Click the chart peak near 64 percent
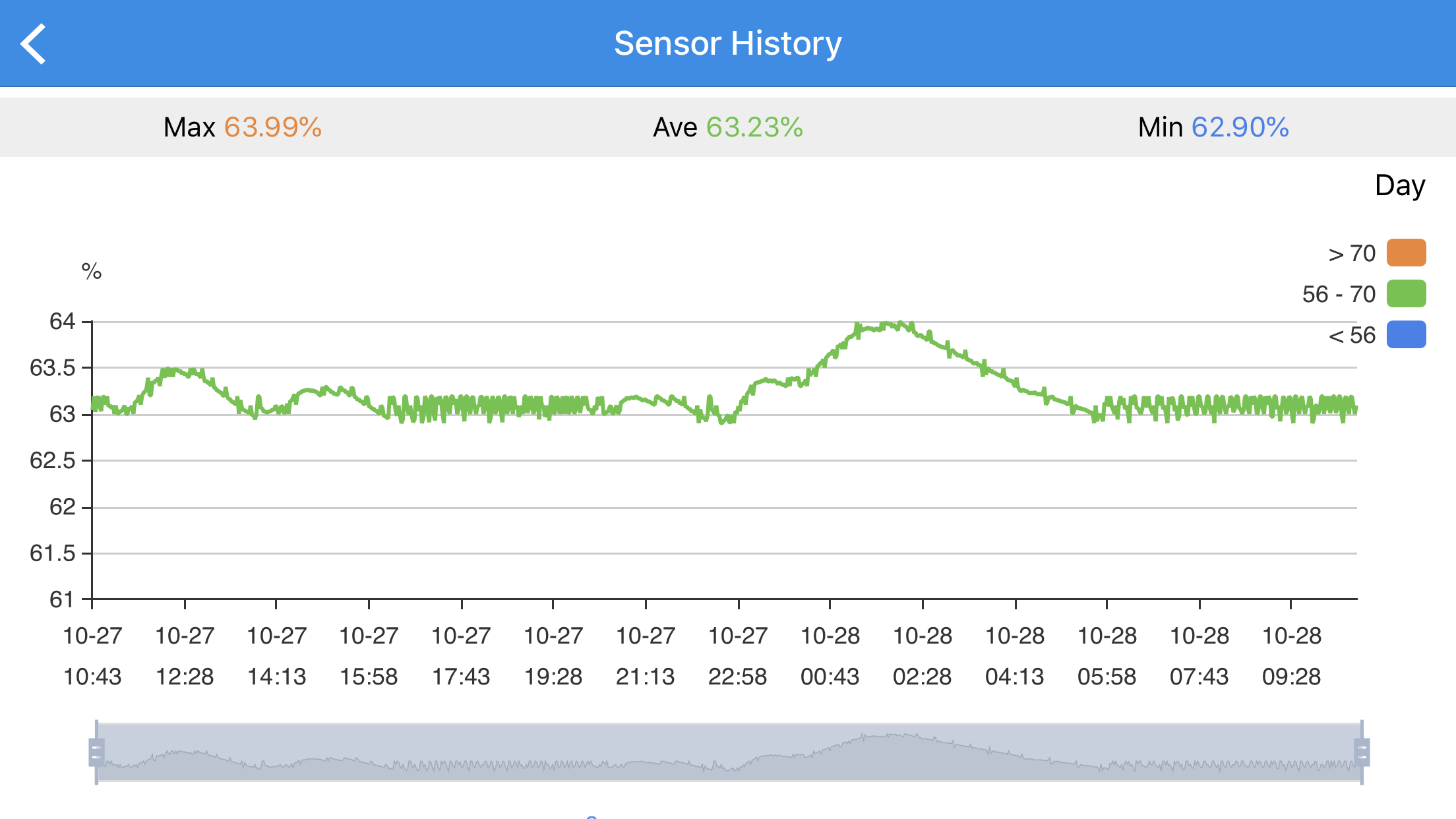Screen dimensions: 1456x819 (887, 324)
